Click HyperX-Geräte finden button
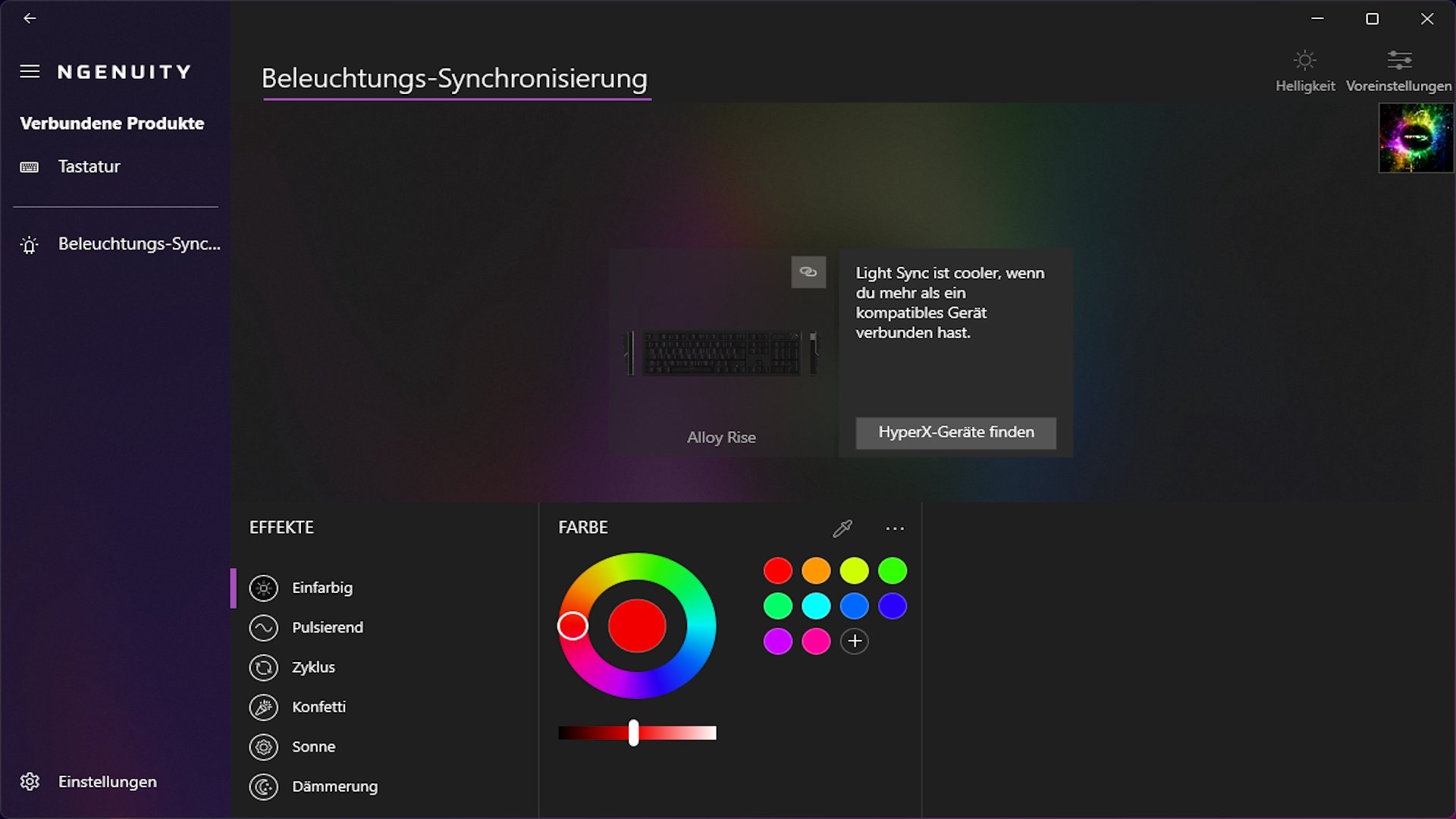 [x=955, y=433]
